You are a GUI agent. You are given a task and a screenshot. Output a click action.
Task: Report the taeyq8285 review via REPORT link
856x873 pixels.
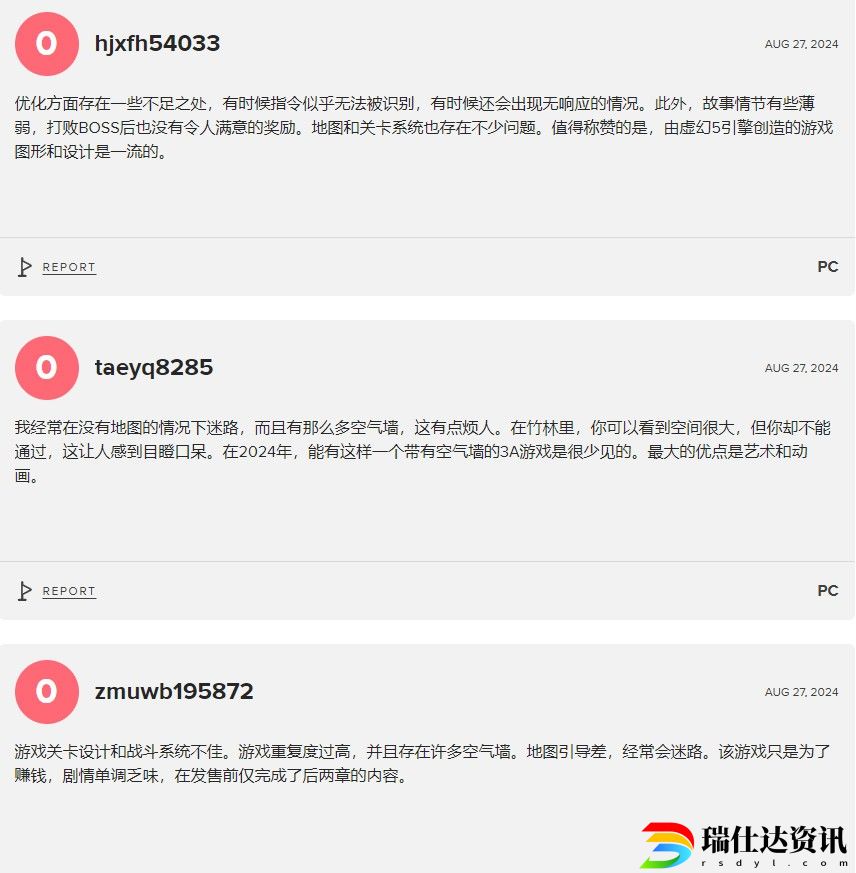[x=69, y=591]
